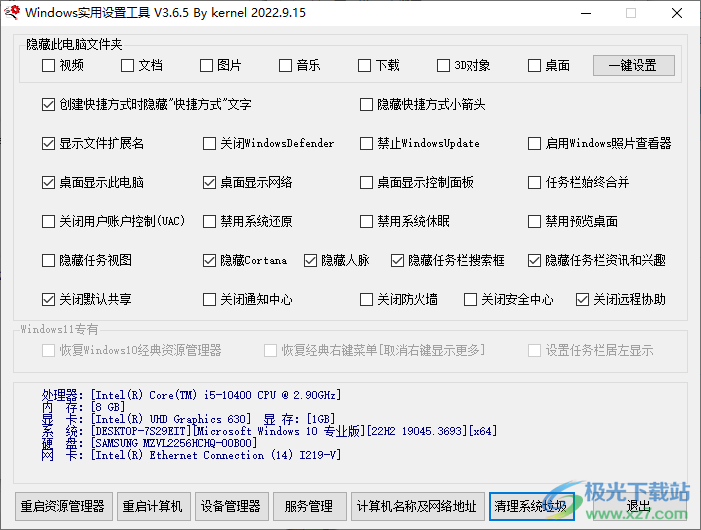701x530 pixels.
Task: Uncheck 关闭默认共享
Action: coord(48,299)
